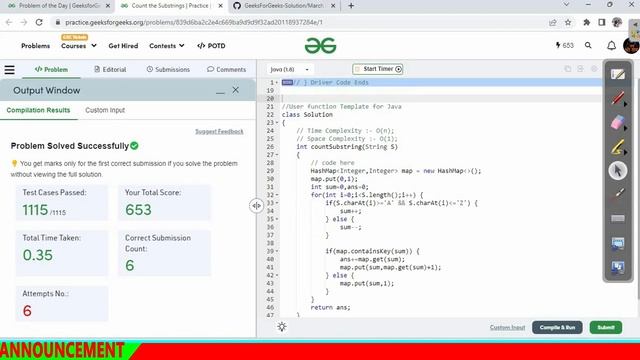Select the laser pointer annotation tool
This screenshot has height=360, width=640.
click(618, 194)
